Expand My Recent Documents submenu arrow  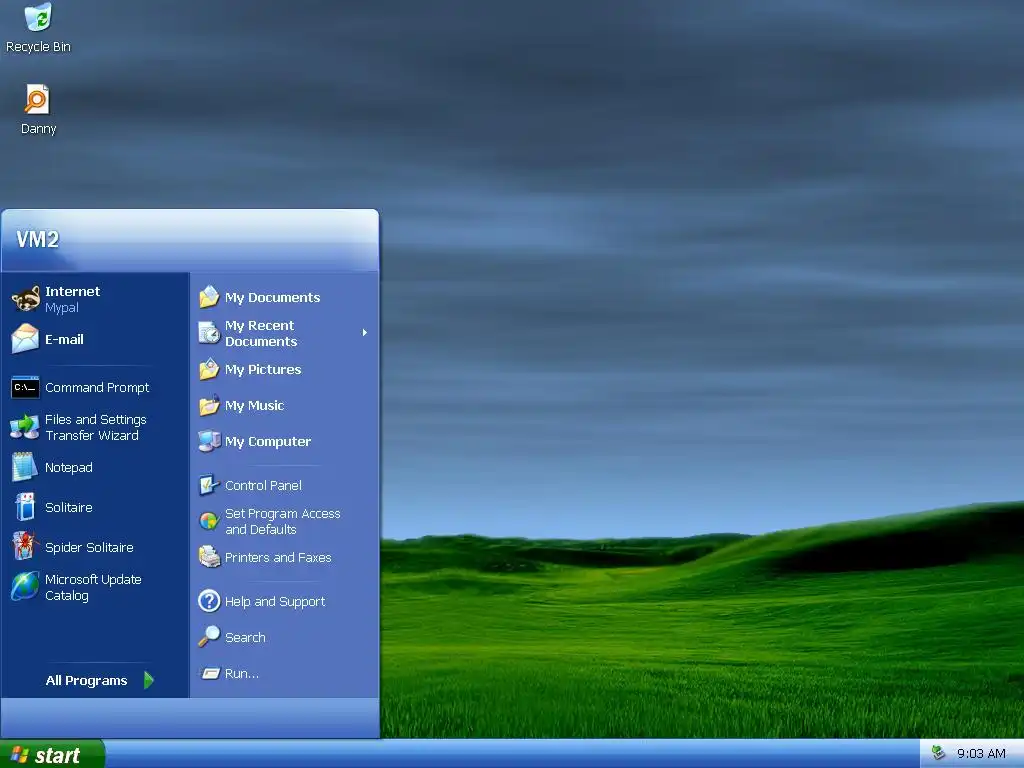tap(364, 333)
